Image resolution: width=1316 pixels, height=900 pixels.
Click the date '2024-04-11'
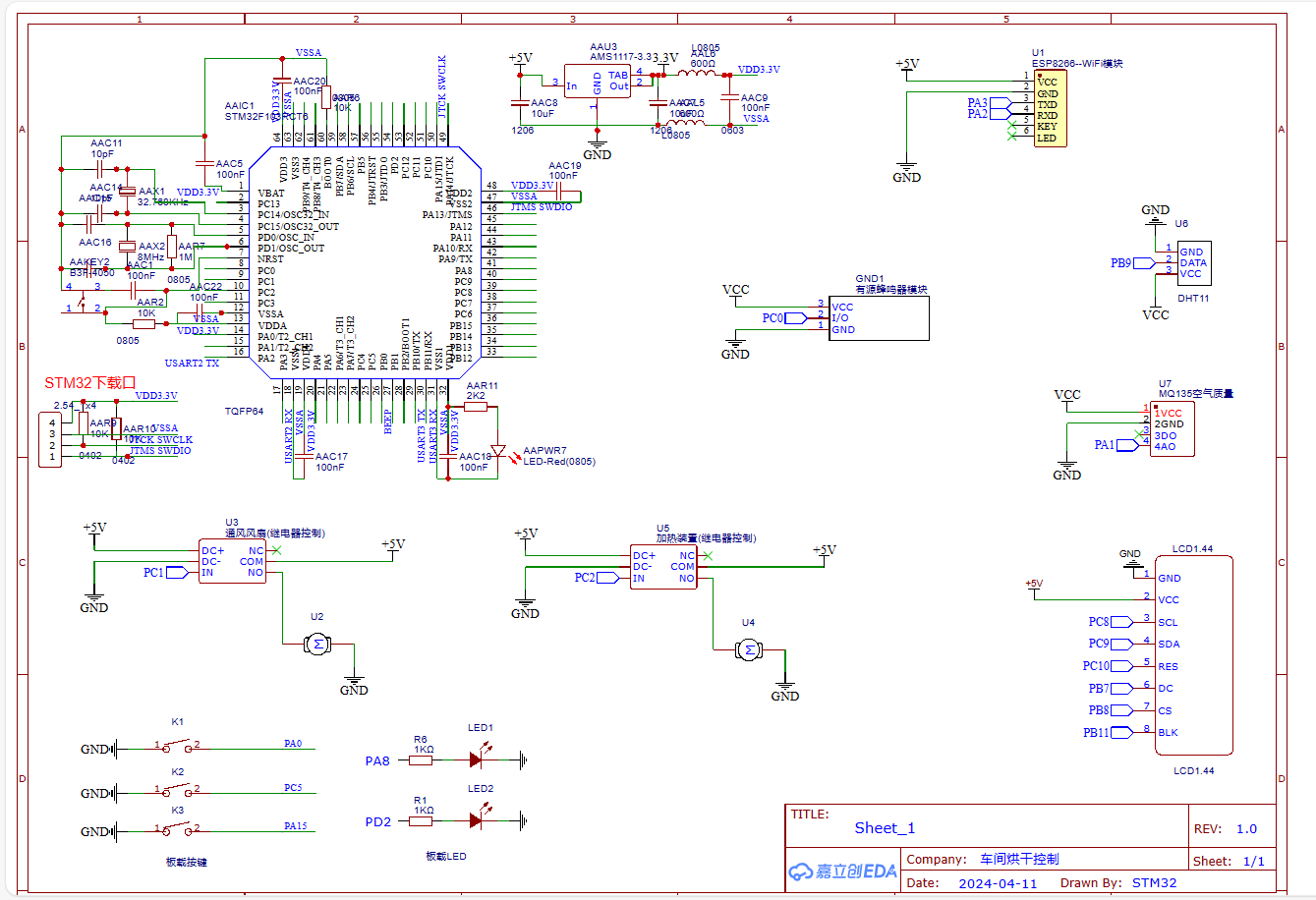click(x=998, y=883)
